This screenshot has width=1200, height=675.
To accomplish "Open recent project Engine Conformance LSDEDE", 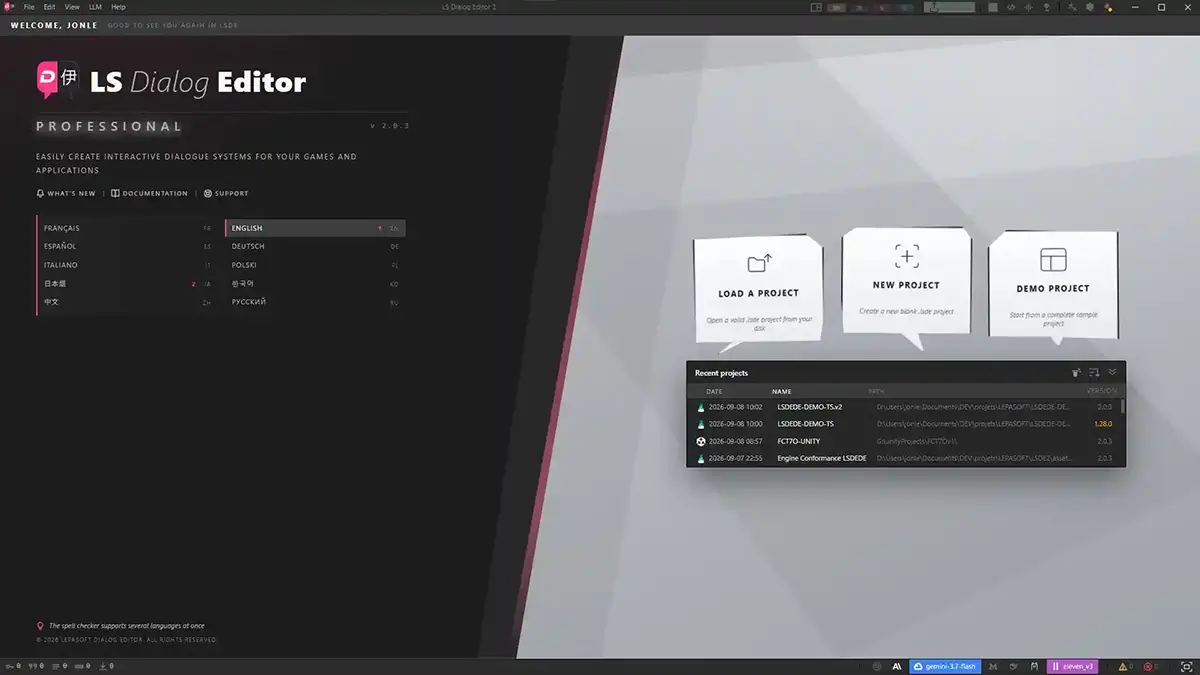I will (905, 458).
